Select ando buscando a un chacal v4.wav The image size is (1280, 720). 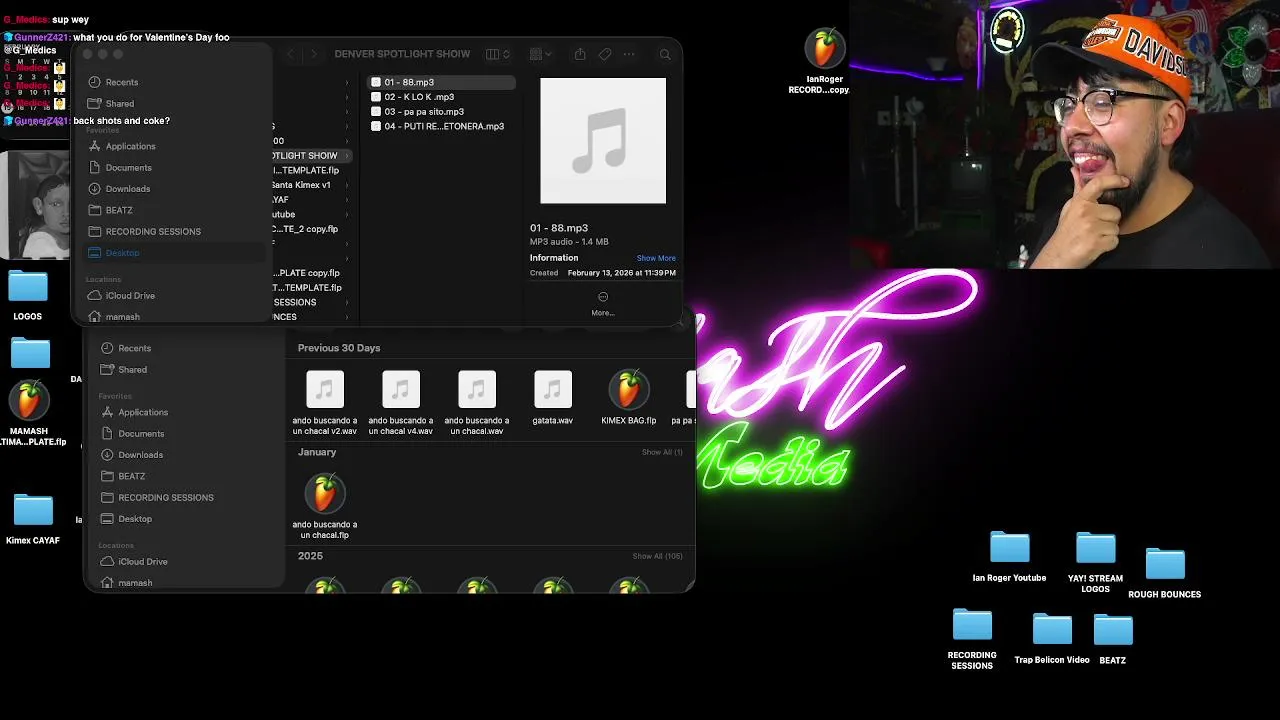pyautogui.click(x=401, y=403)
